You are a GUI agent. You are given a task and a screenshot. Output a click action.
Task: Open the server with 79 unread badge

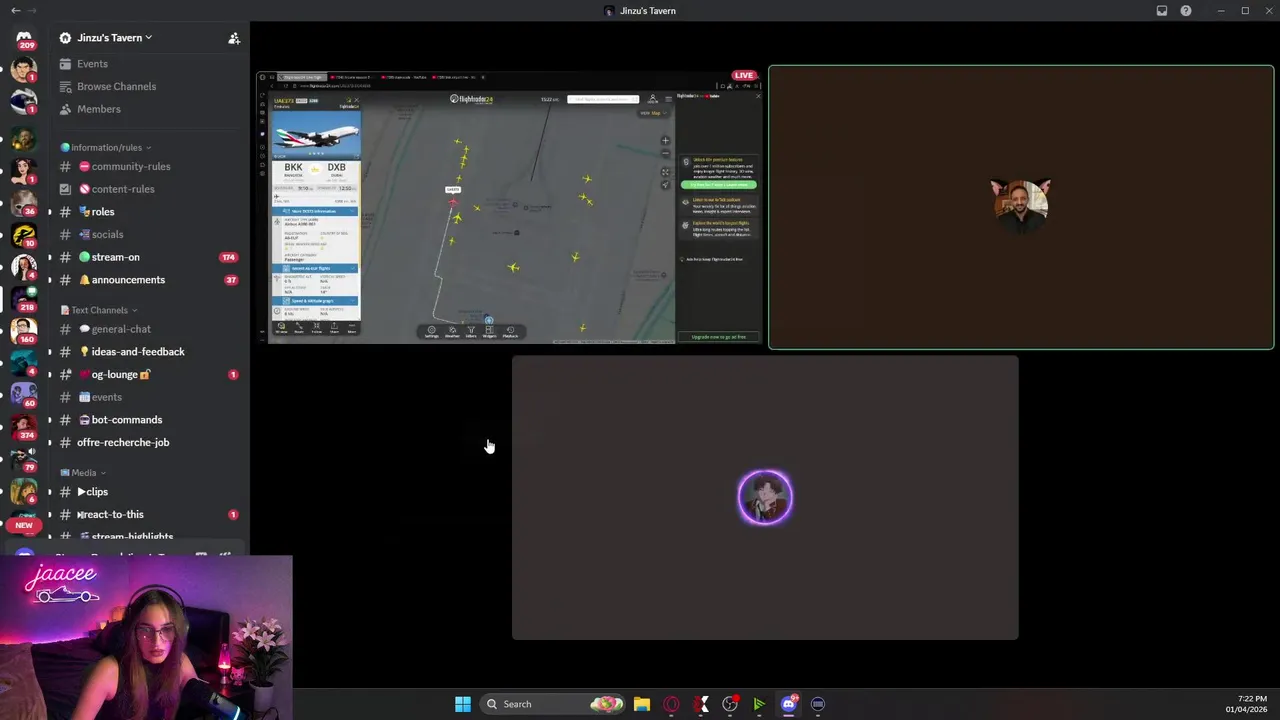[24, 458]
